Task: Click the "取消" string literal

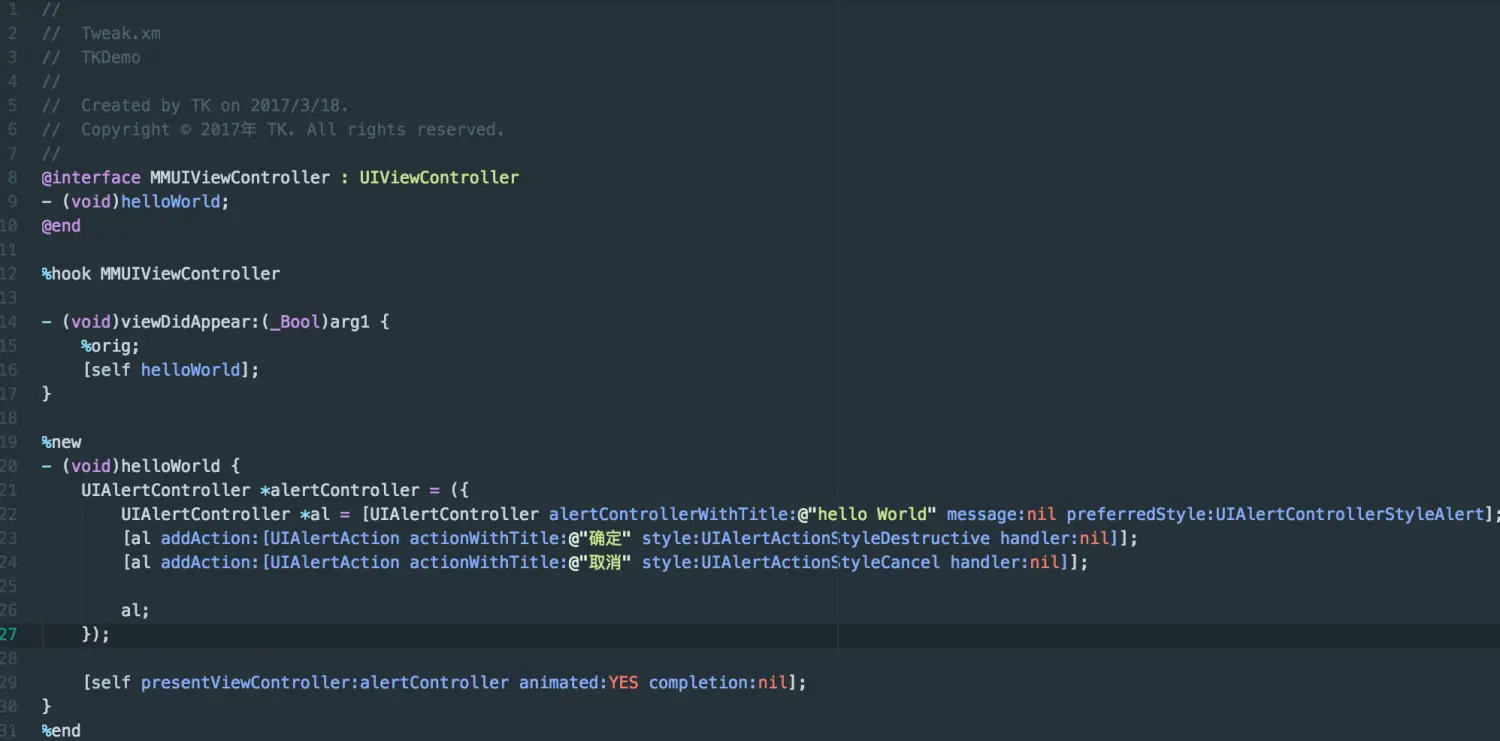Action: 600,561
